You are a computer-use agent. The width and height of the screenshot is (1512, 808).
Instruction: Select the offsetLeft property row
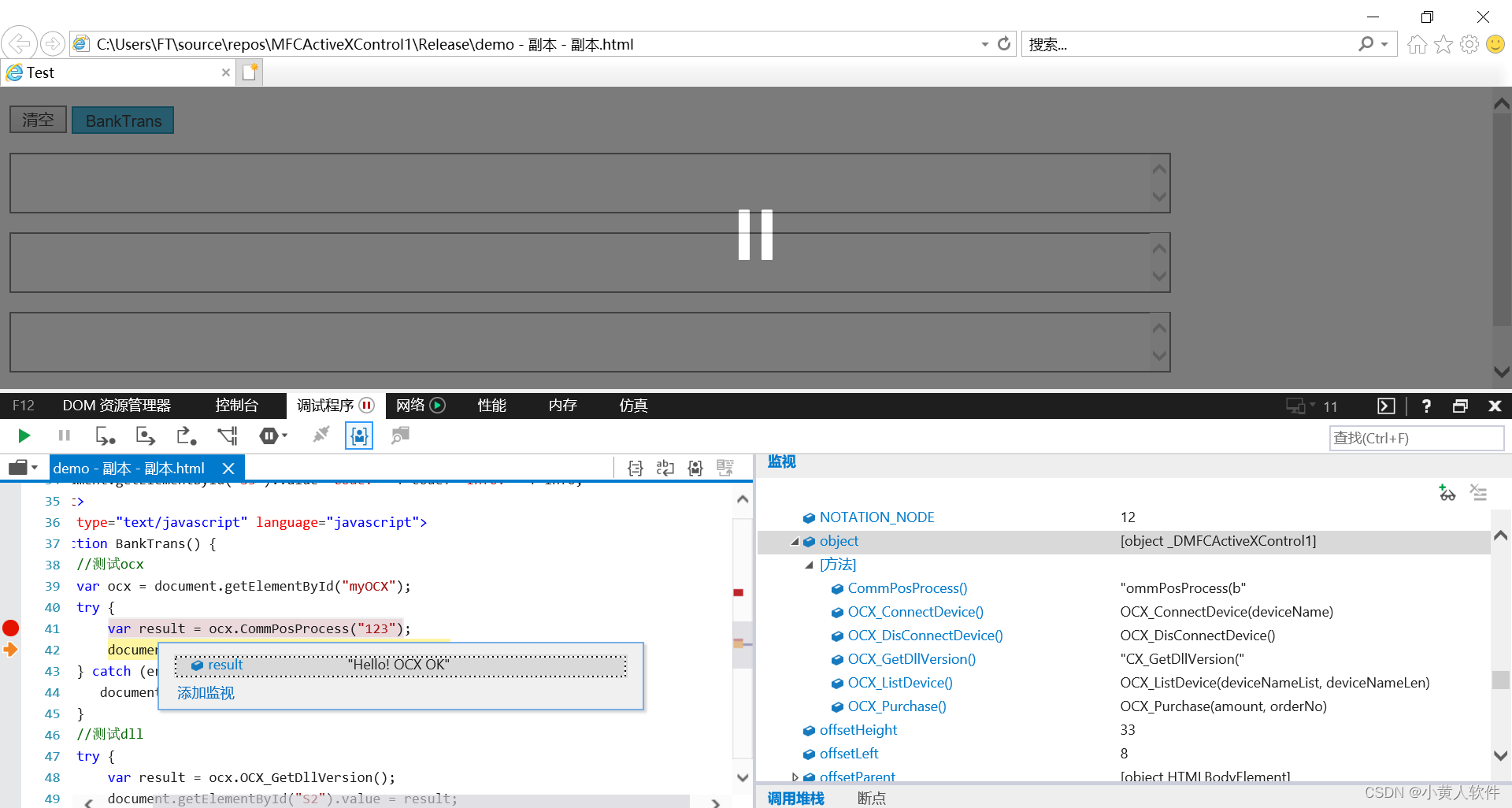tap(1123, 754)
